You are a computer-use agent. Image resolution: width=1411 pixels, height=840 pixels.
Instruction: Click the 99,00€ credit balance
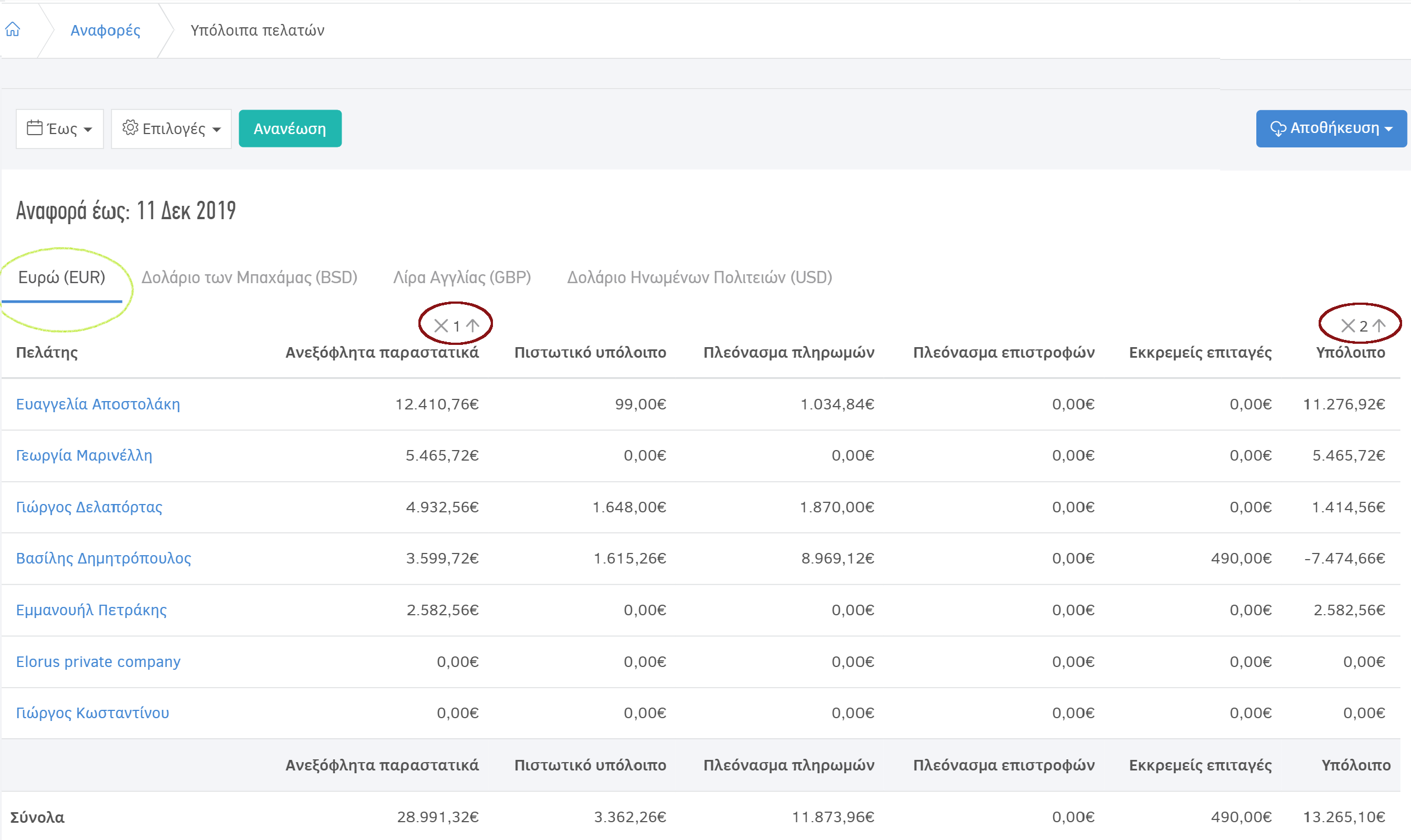click(x=641, y=404)
